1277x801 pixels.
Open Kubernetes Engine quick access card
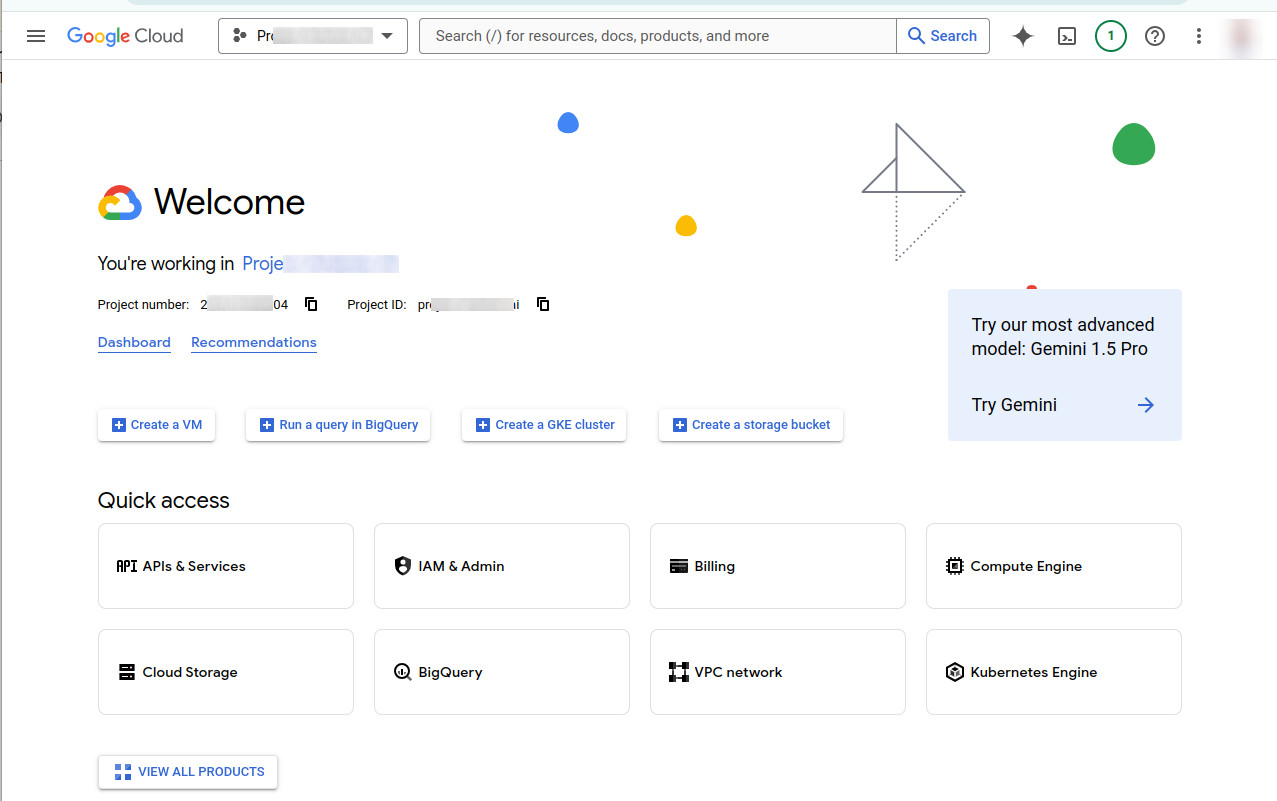coord(1054,672)
